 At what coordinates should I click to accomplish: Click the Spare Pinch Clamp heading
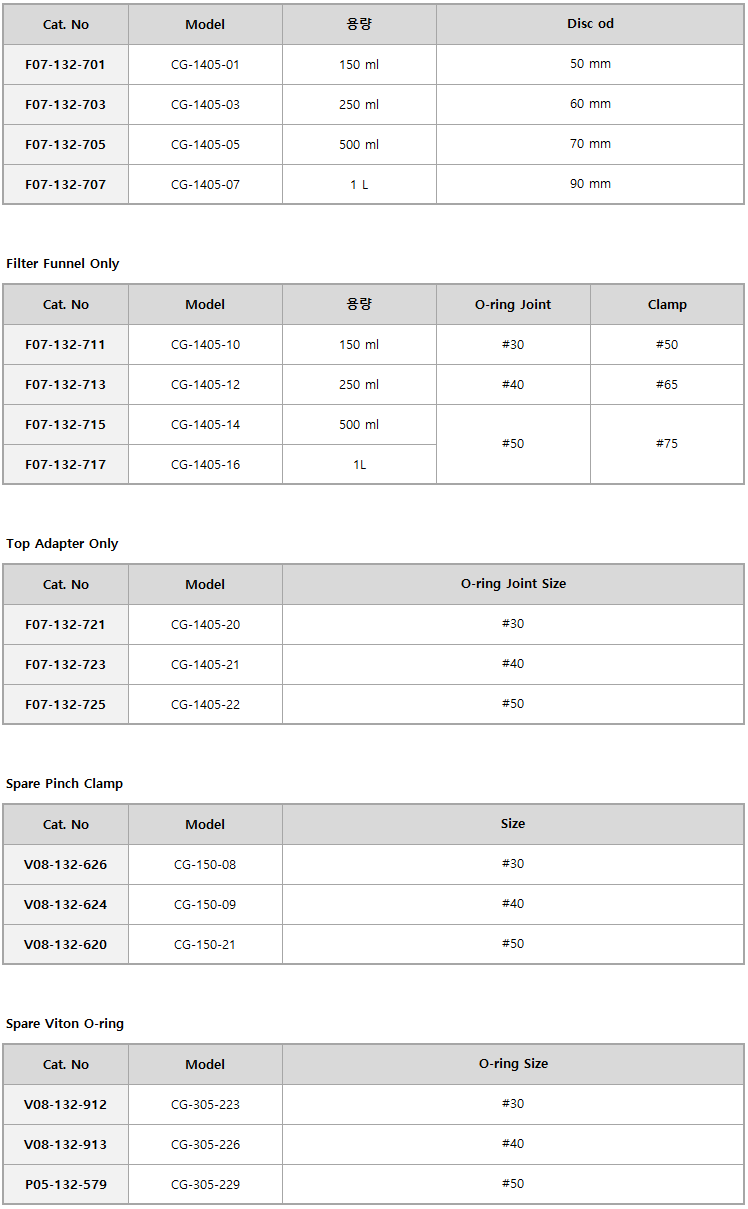[64, 784]
